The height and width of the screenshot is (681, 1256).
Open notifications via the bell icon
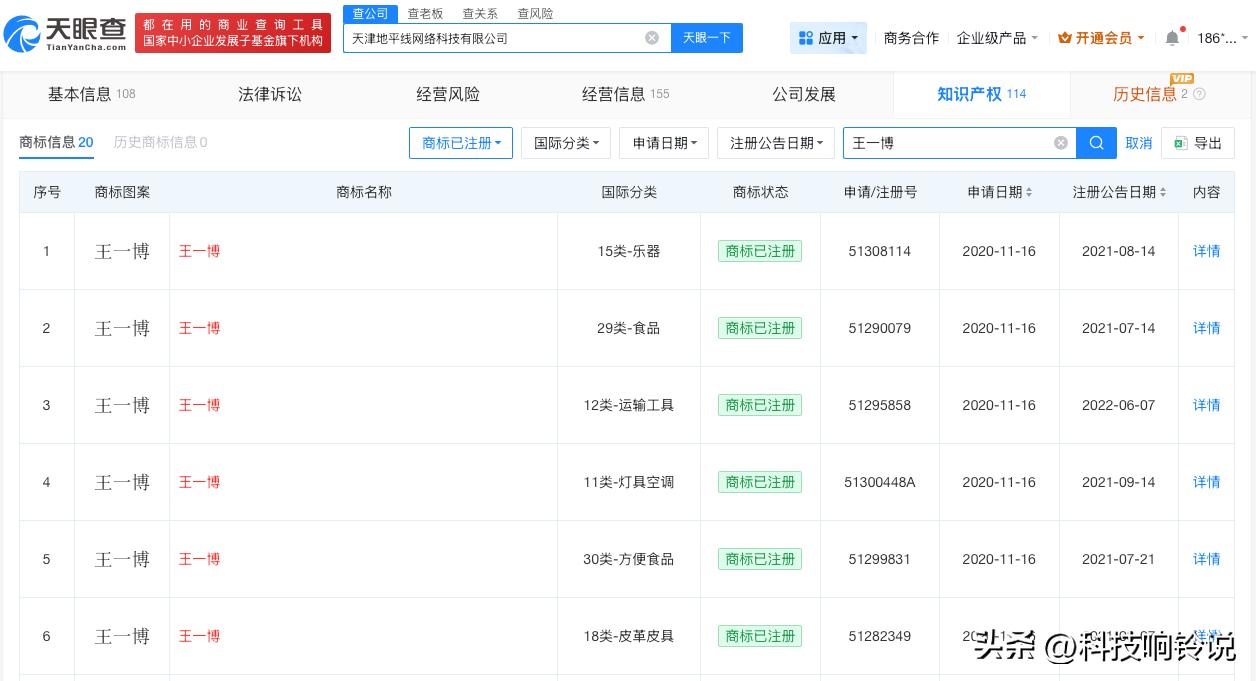(1171, 37)
